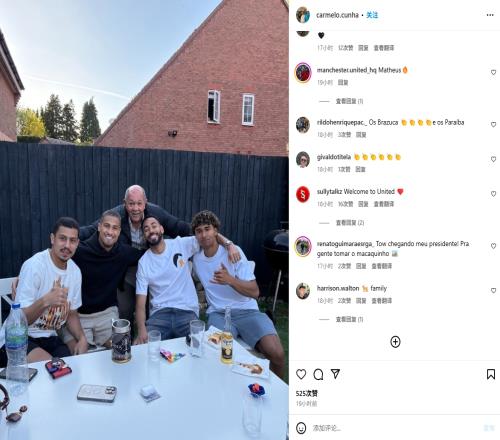Viewport: 500px width, 440px height.
Task: Save post with the bookmark icon
Action: 491,374
